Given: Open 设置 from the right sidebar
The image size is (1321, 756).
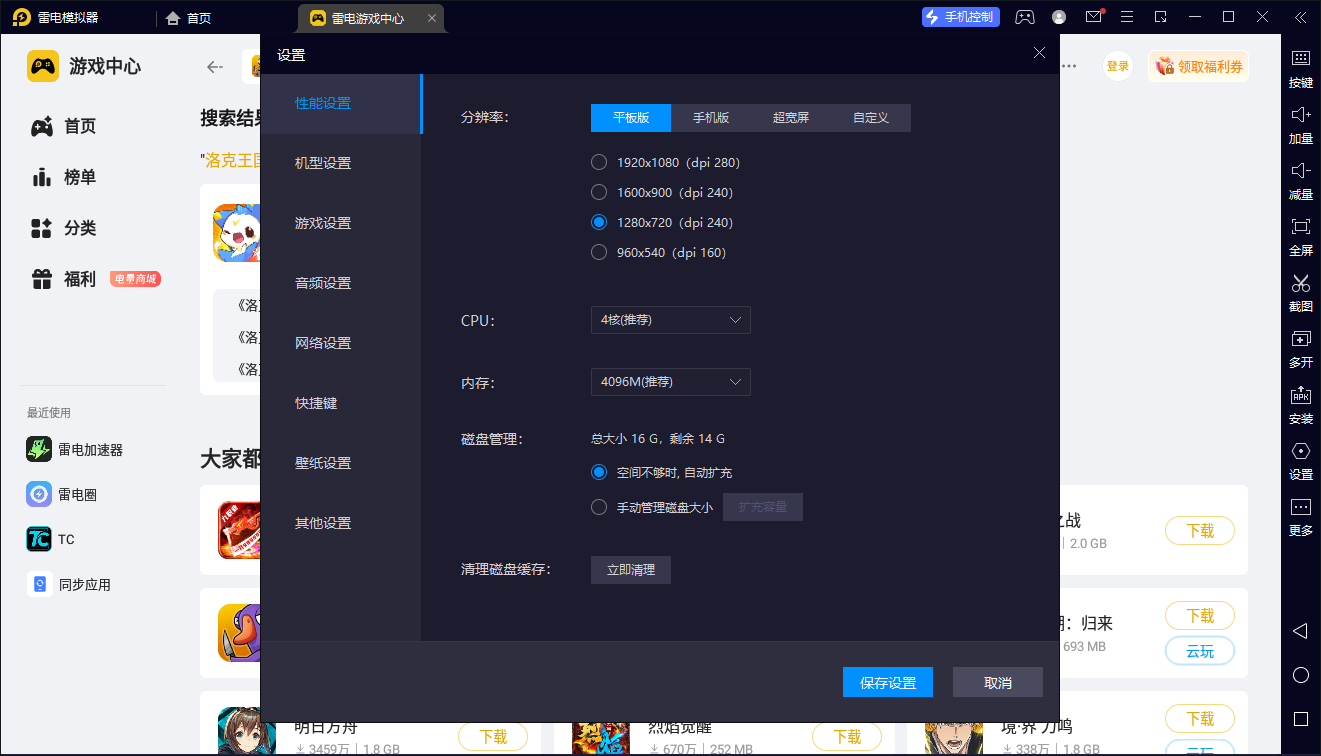Looking at the screenshot, I should pyautogui.click(x=1300, y=461).
